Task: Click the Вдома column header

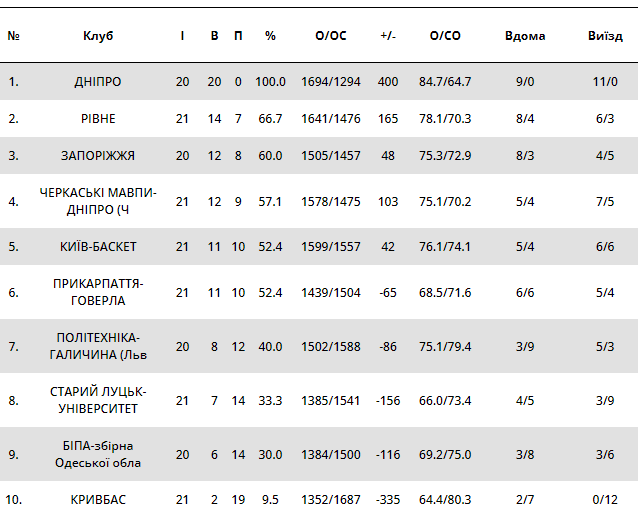Action: click(526, 36)
